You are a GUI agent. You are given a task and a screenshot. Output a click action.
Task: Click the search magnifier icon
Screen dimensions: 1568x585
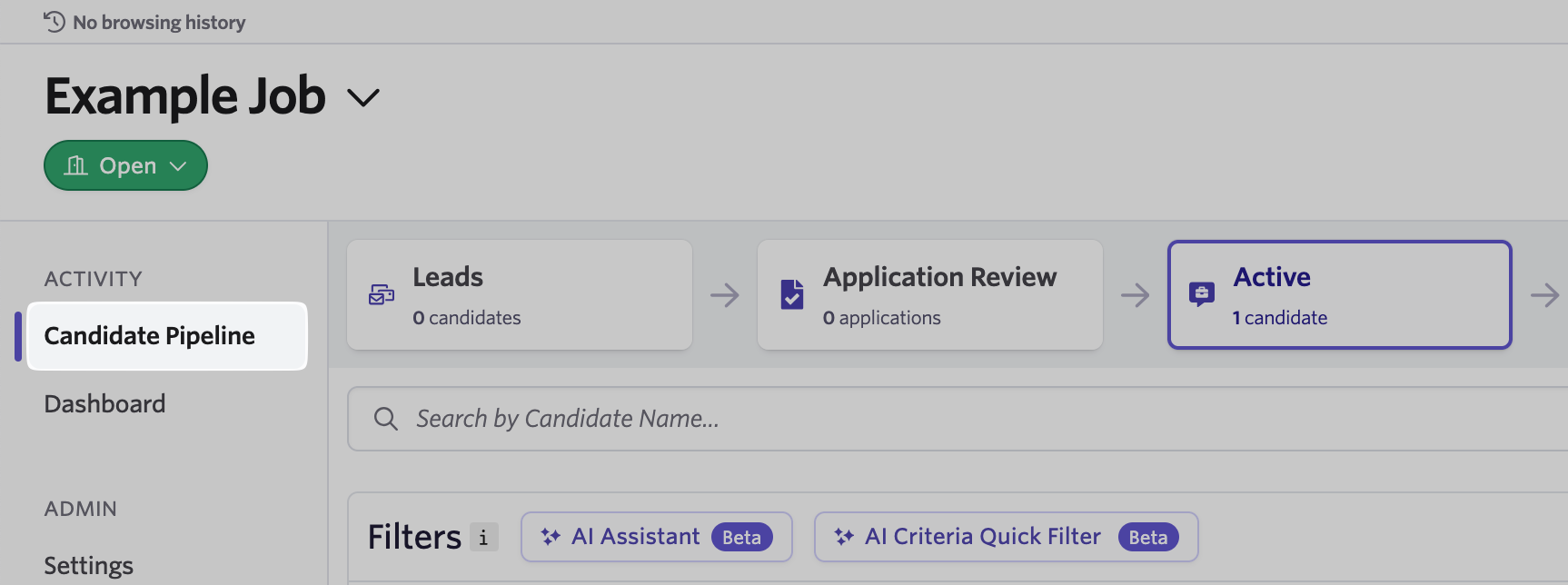[x=386, y=419]
